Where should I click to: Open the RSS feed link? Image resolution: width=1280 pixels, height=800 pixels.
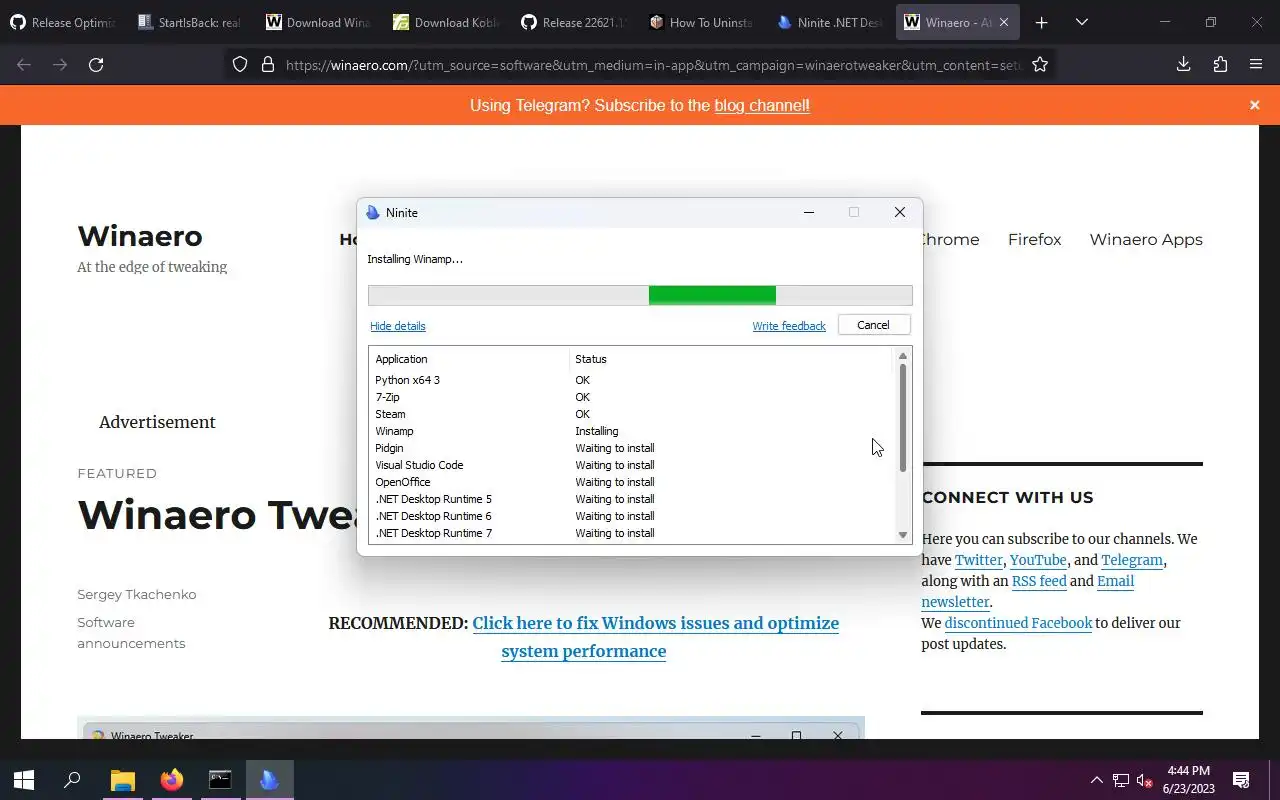(1039, 581)
